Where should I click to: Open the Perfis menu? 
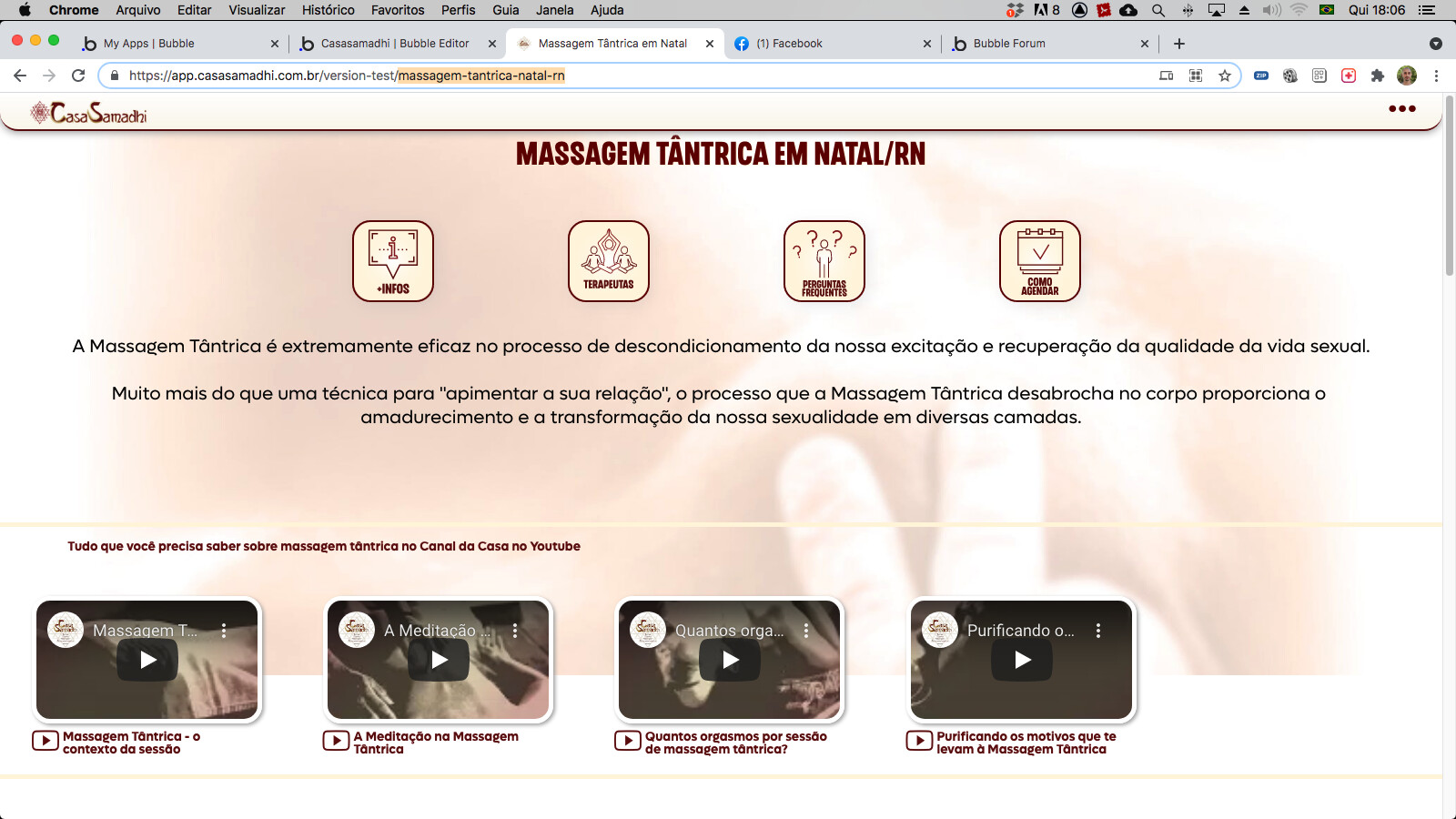click(x=459, y=10)
